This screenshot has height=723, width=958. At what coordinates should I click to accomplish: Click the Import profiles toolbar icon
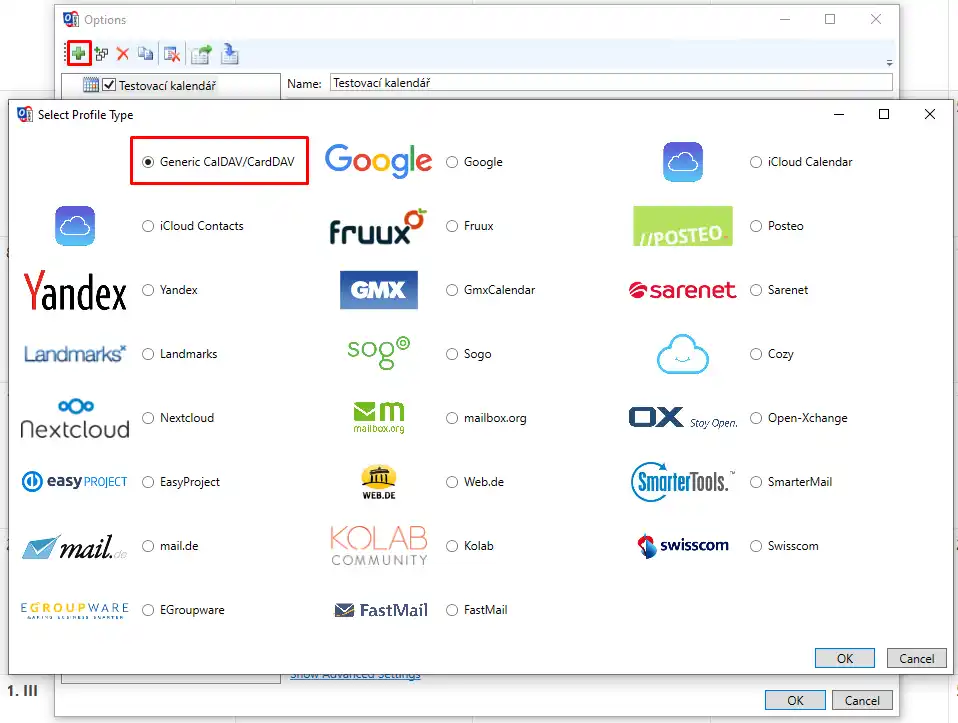(230, 54)
